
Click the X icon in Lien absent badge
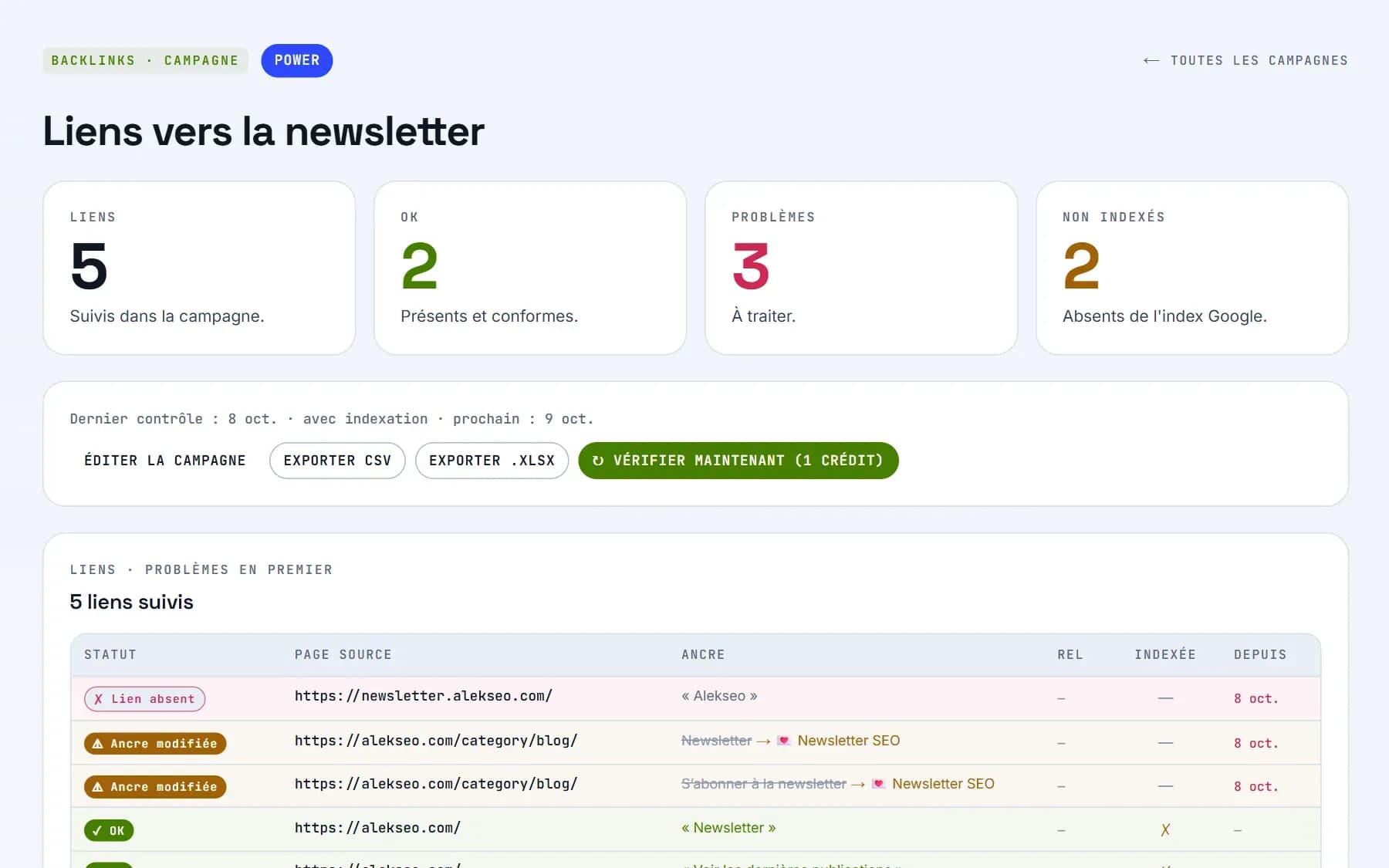pyautogui.click(x=98, y=699)
